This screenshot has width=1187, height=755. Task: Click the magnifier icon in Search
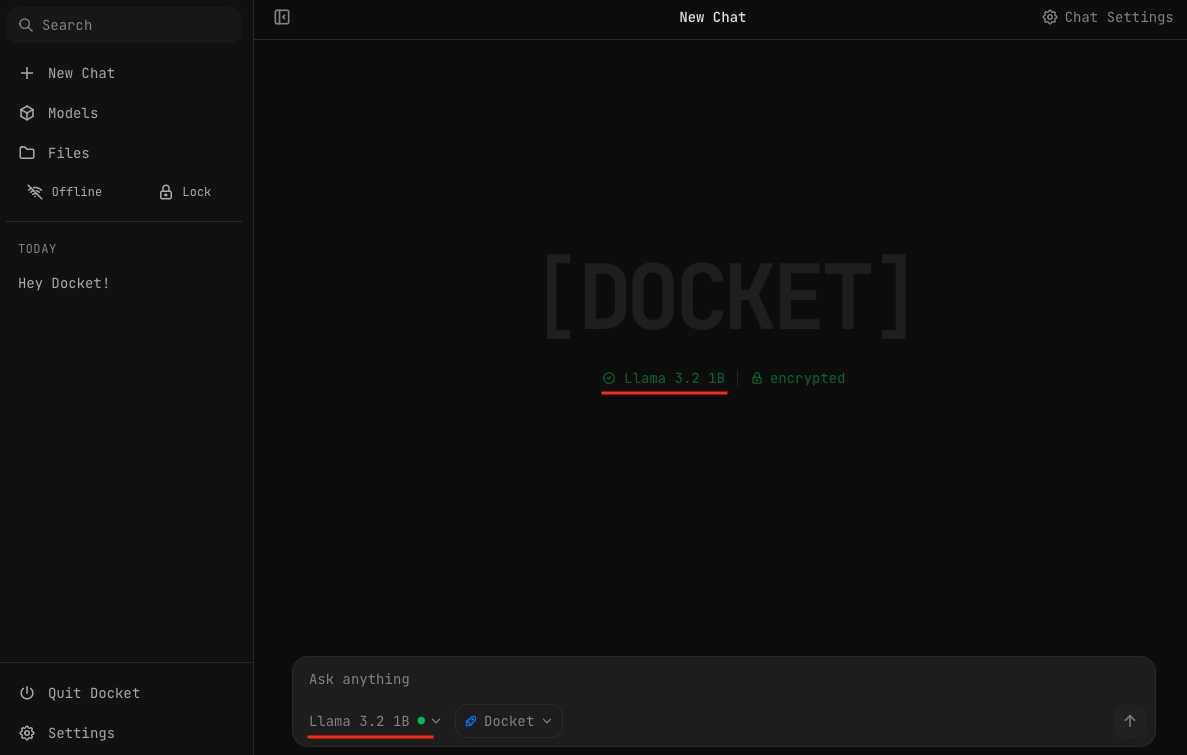pos(26,25)
